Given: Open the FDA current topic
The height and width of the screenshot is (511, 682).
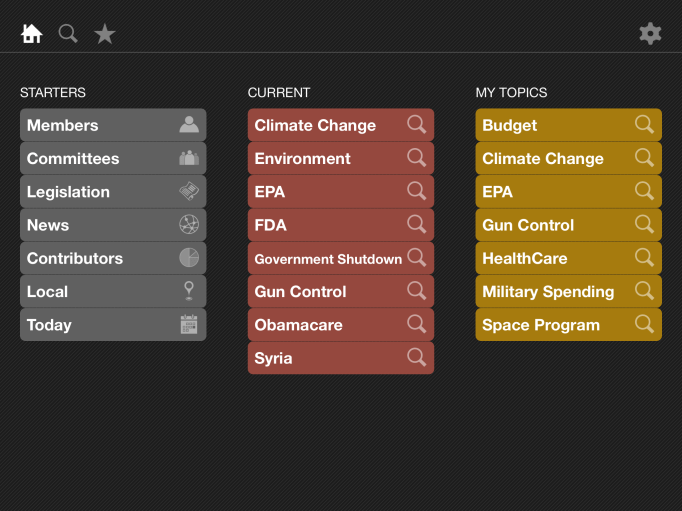Looking at the screenshot, I should [271, 225].
